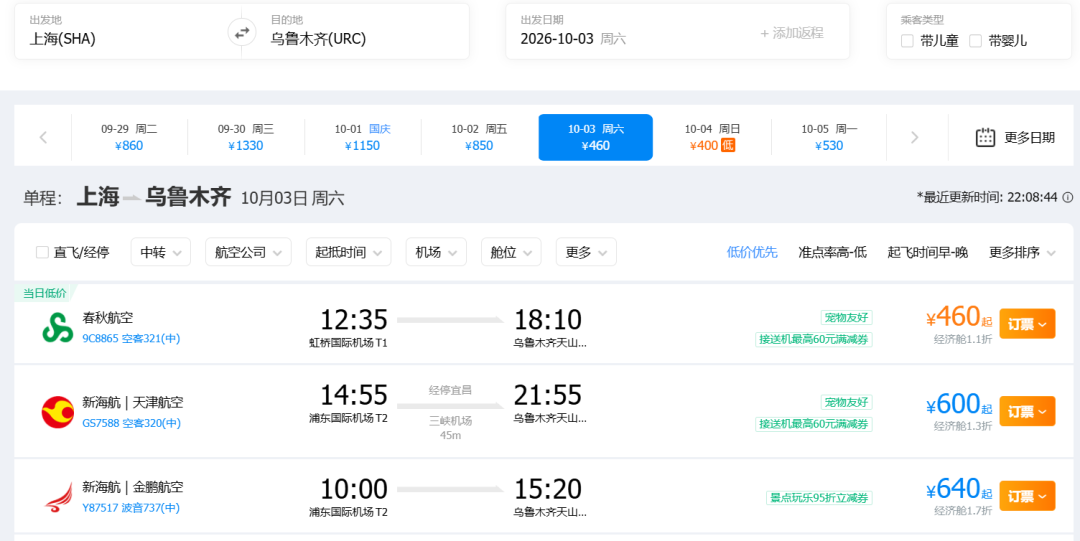Select the 09-29 周二 date tab
1080x541 pixels.
(x=129, y=137)
